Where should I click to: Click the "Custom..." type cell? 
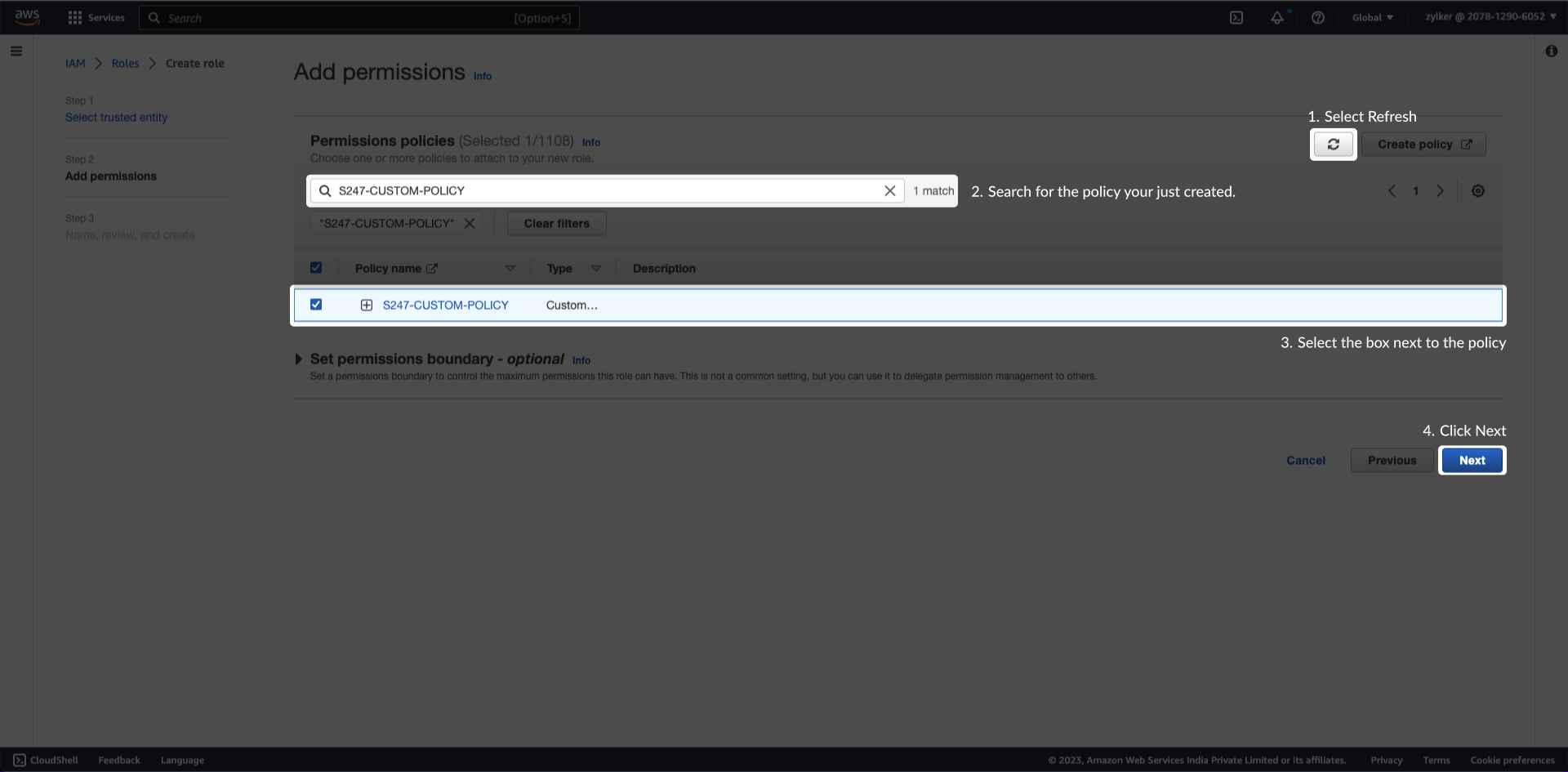pyautogui.click(x=572, y=306)
